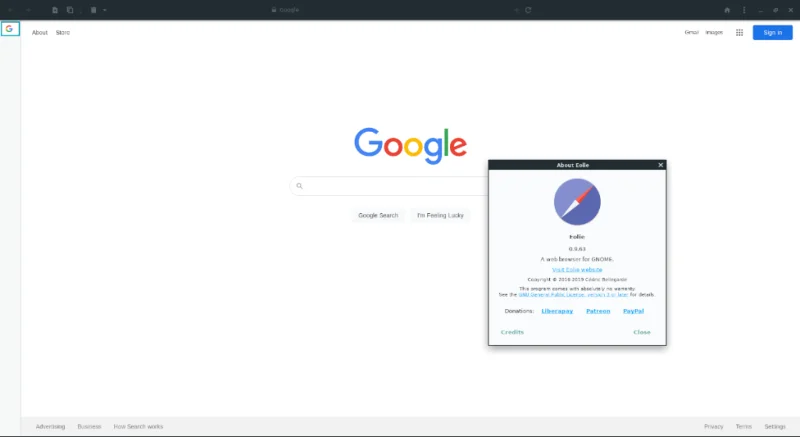Open Settings in the page footer
This screenshot has height=437, width=800.
point(774,427)
